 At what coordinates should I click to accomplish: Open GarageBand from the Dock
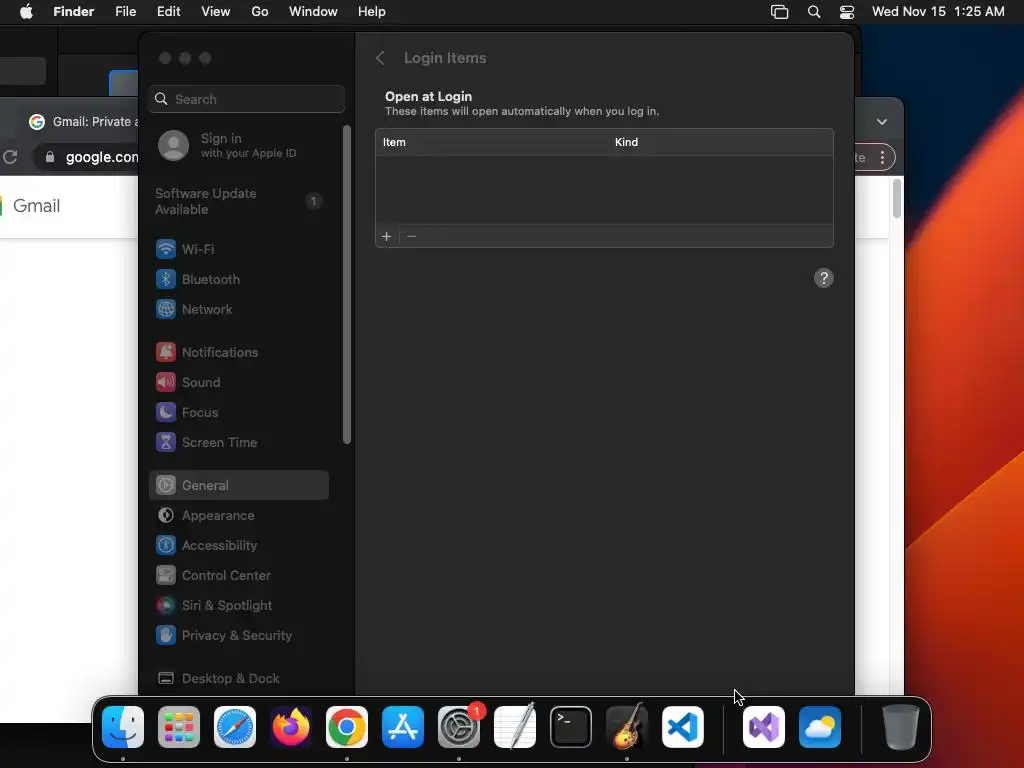(x=627, y=727)
